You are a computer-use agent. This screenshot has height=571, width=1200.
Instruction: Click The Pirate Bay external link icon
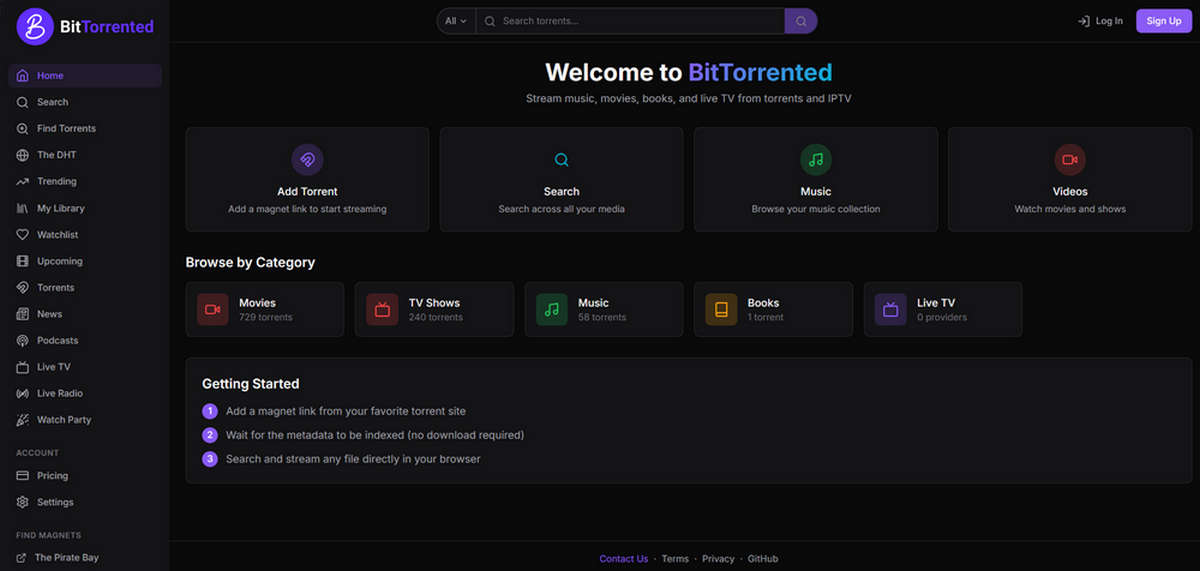22,558
